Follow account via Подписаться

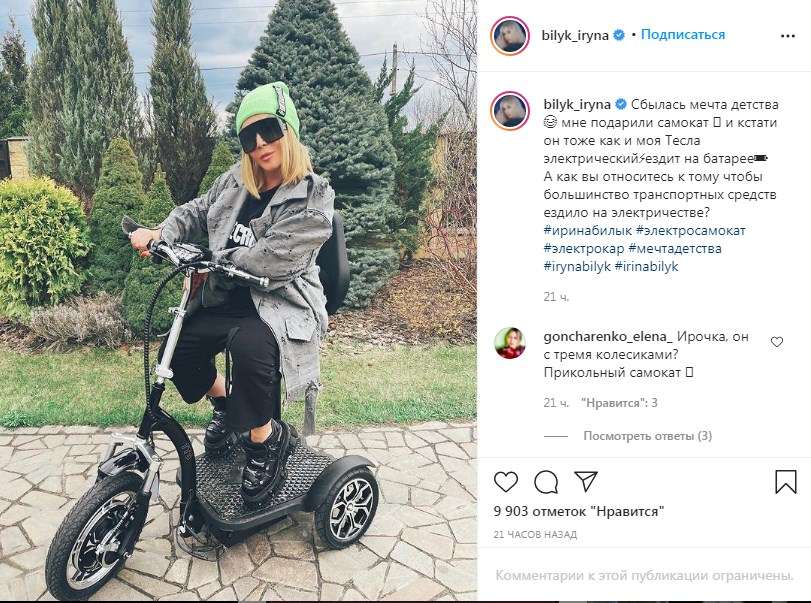click(683, 35)
